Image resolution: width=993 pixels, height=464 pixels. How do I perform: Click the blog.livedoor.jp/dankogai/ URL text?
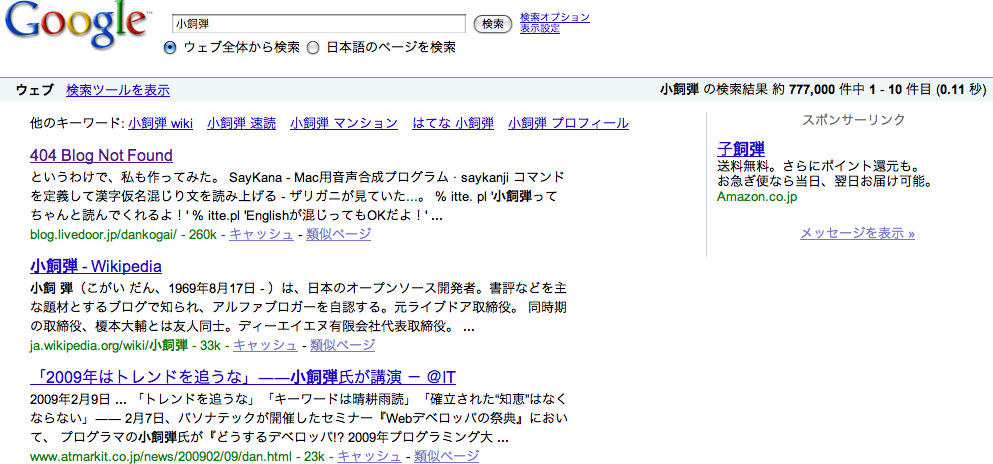[x=103, y=234]
